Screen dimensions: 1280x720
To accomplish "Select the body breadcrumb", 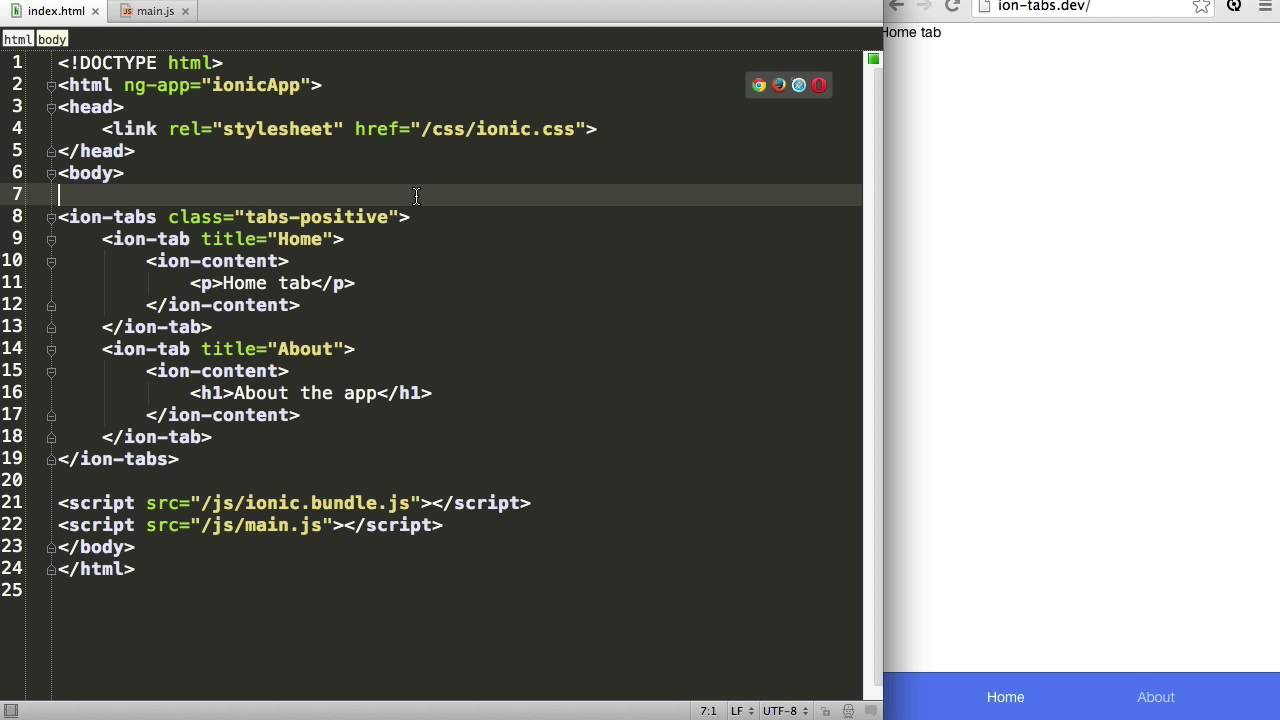I will pyautogui.click(x=52, y=40).
